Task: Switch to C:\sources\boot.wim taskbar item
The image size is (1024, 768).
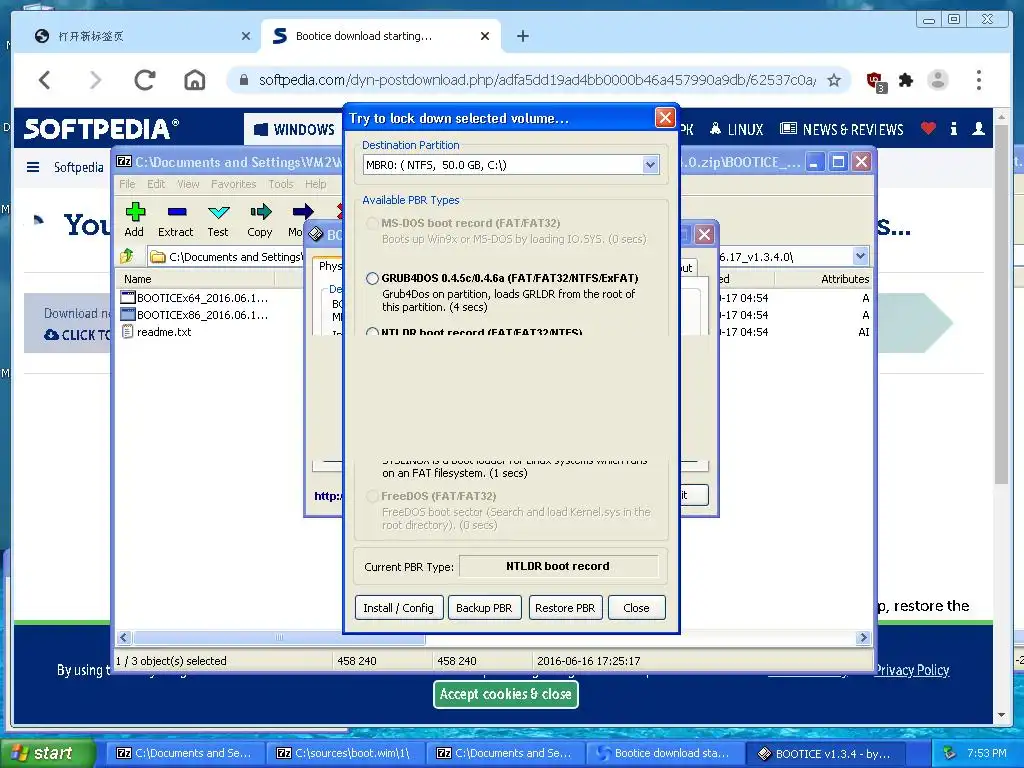Action: pyautogui.click(x=344, y=753)
